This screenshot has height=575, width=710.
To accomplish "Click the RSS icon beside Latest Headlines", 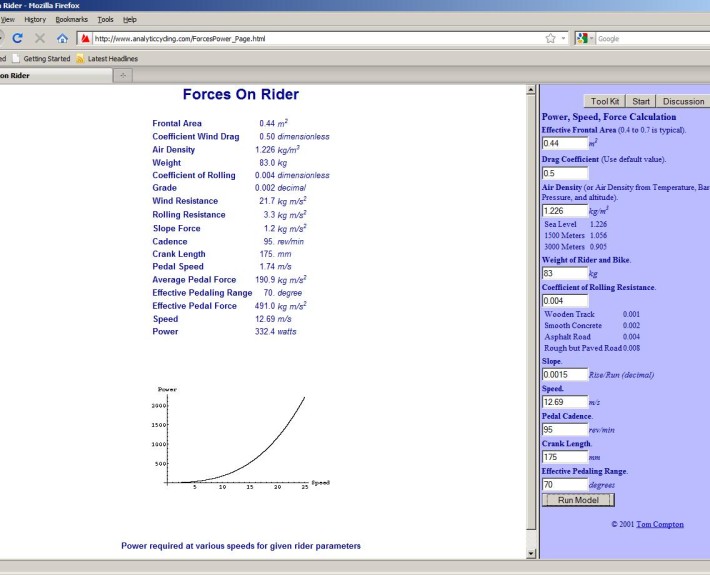I will tap(80, 58).
